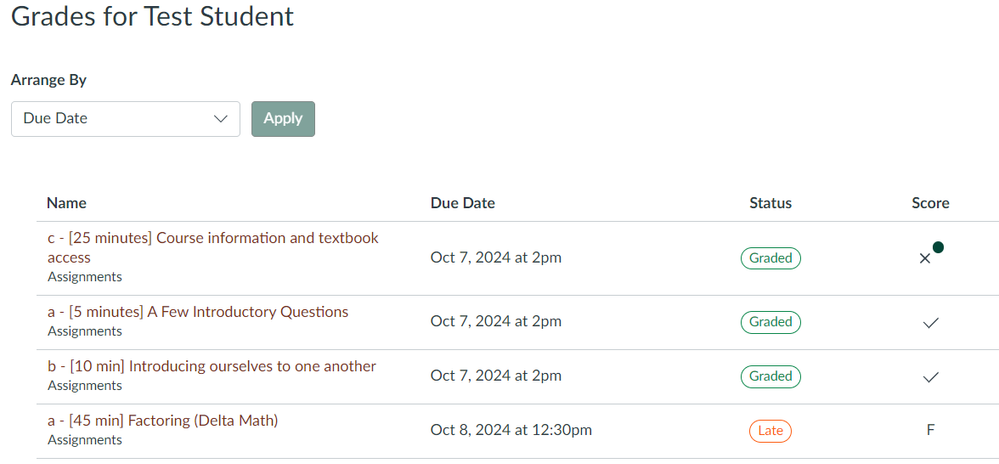Click the green unread dot indicator

tap(938, 247)
